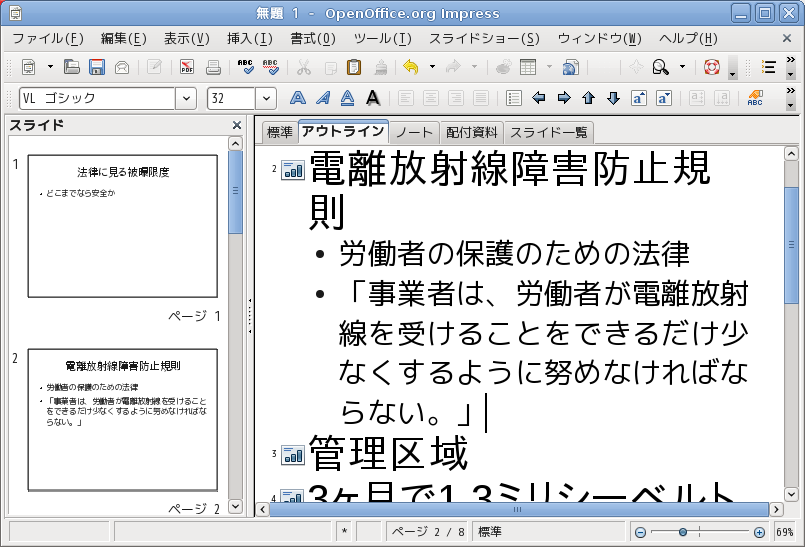Switch to the スライド一覧 tab
Viewport: 805px width, 547px height.
pos(549,132)
